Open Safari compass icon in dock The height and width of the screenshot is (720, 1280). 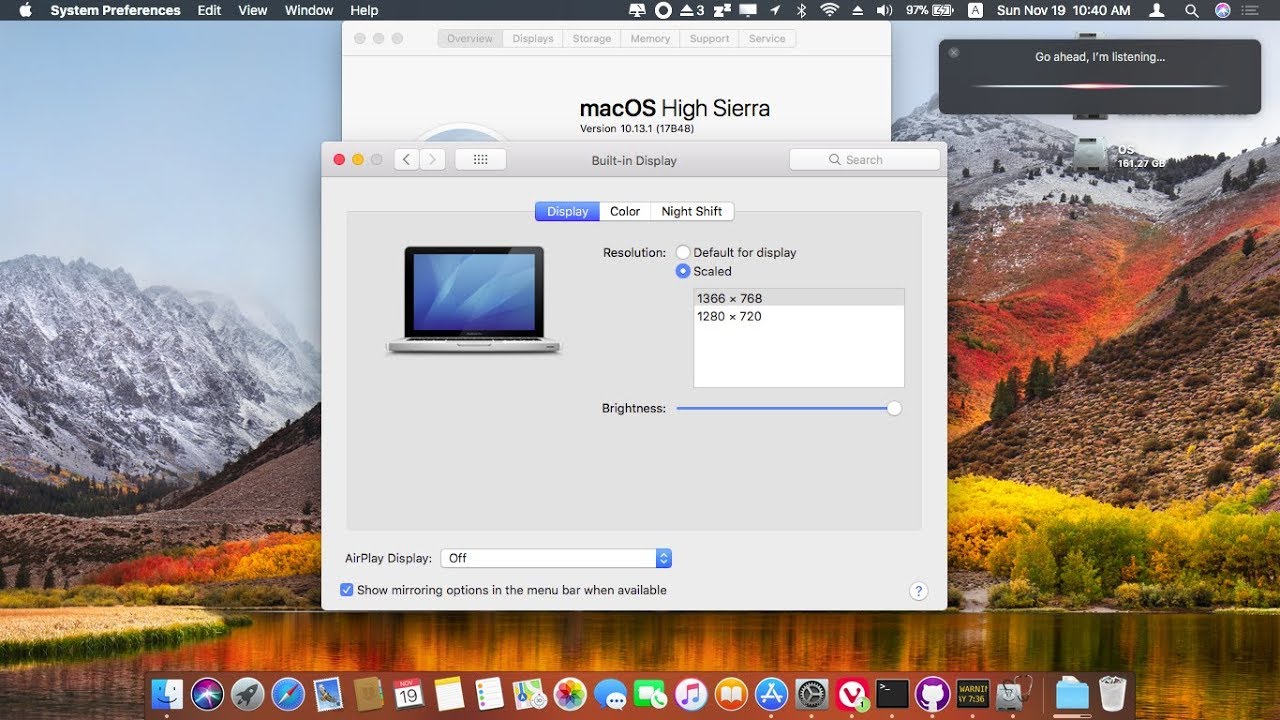288,693
